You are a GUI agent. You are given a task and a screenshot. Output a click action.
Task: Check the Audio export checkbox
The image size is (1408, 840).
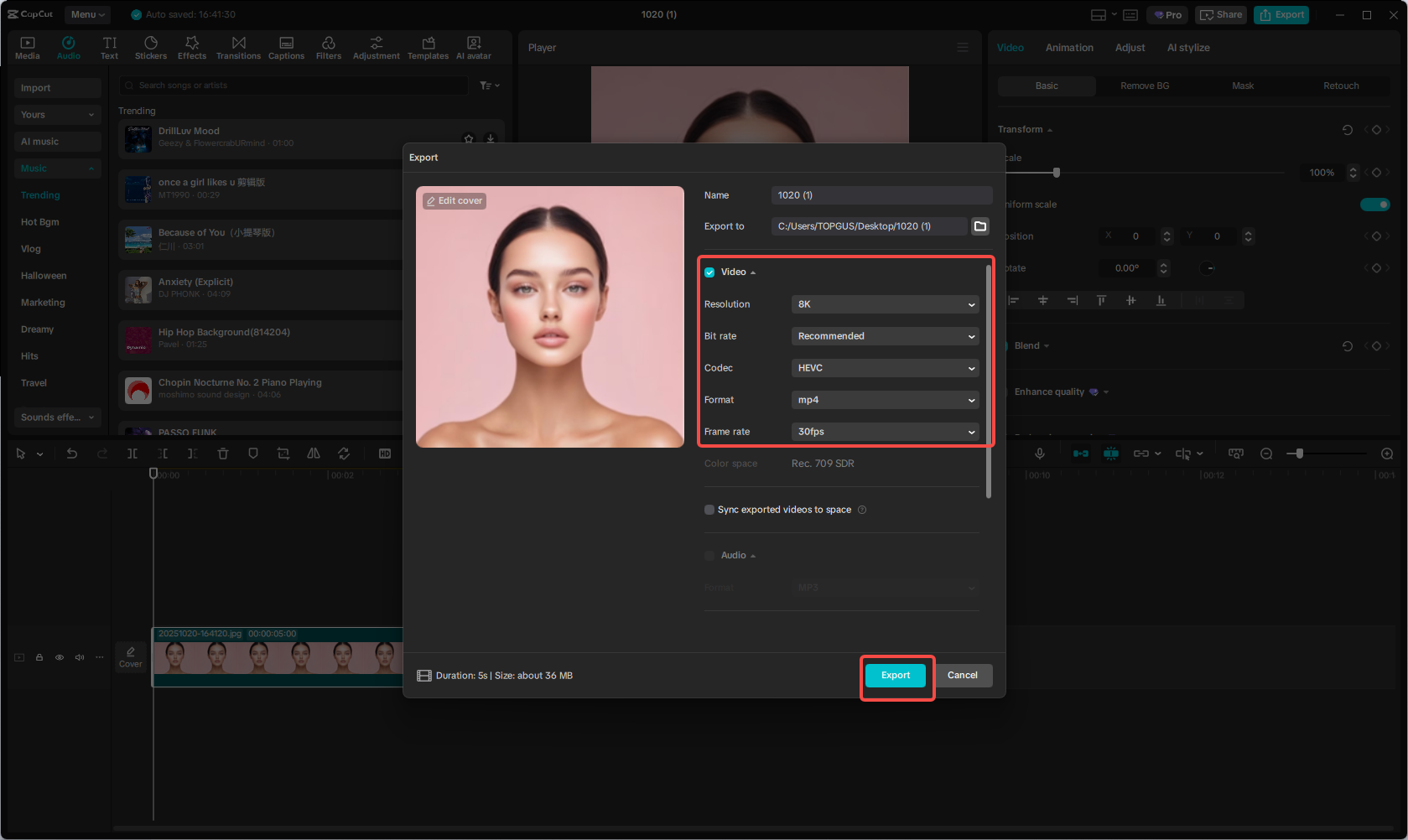click(x=709, y=556)
